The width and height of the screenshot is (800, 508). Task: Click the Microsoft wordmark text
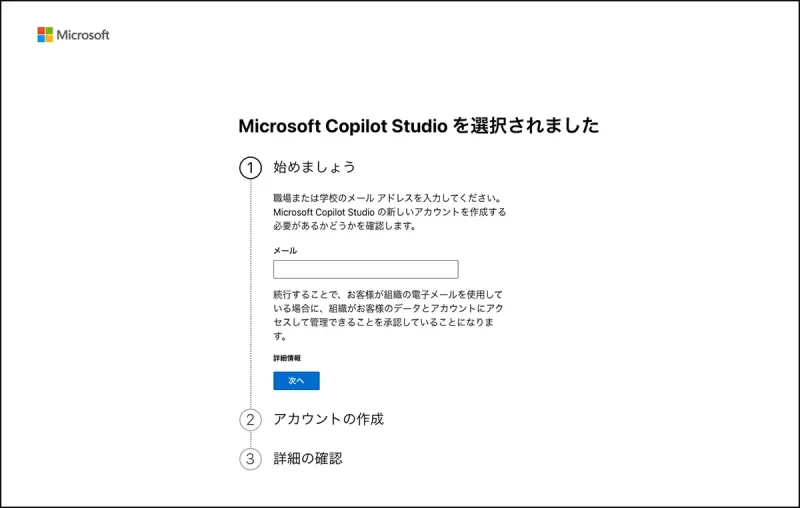pyautogui.click(x=83, y=35)
